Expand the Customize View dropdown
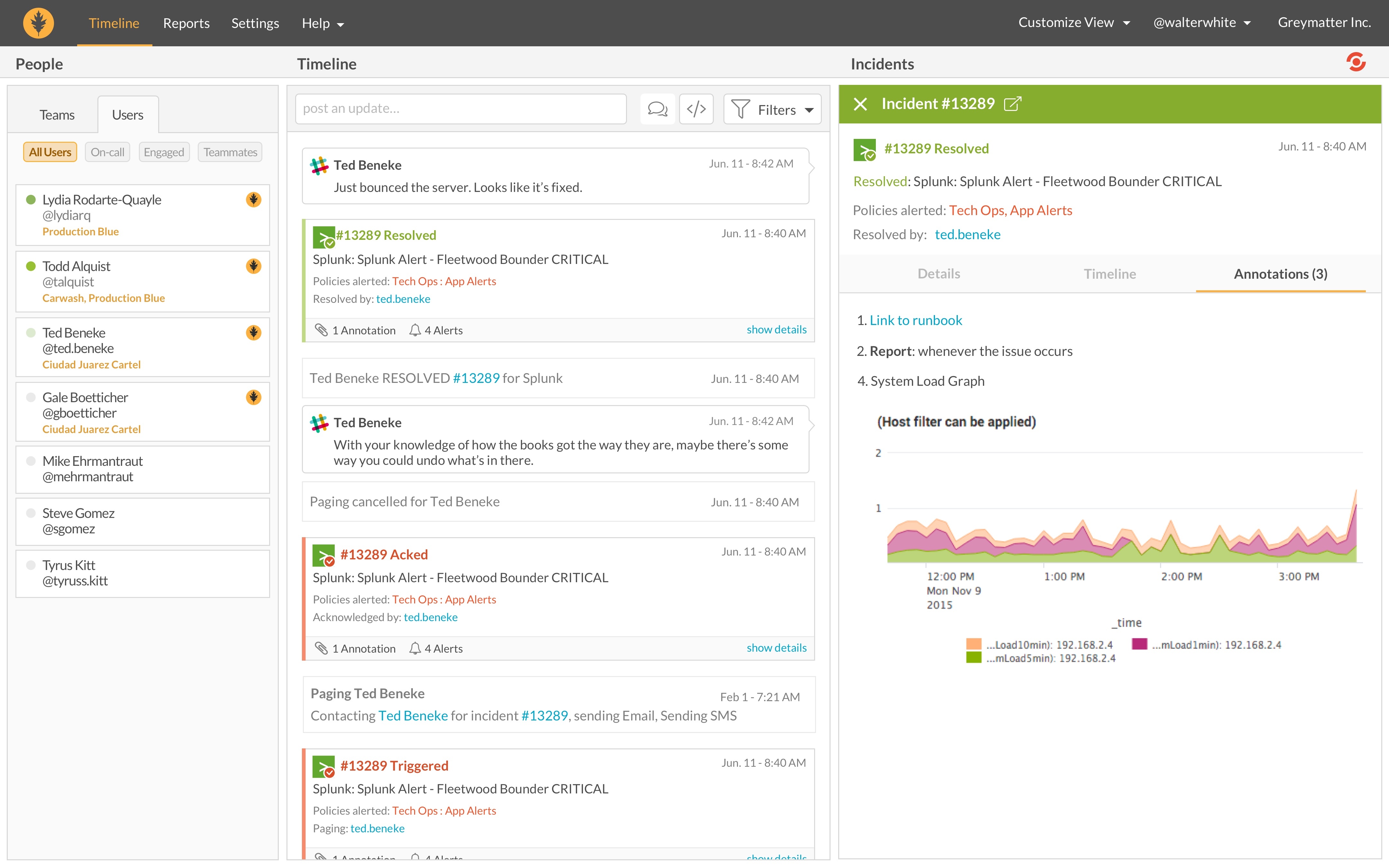 tap(1074, 23)
